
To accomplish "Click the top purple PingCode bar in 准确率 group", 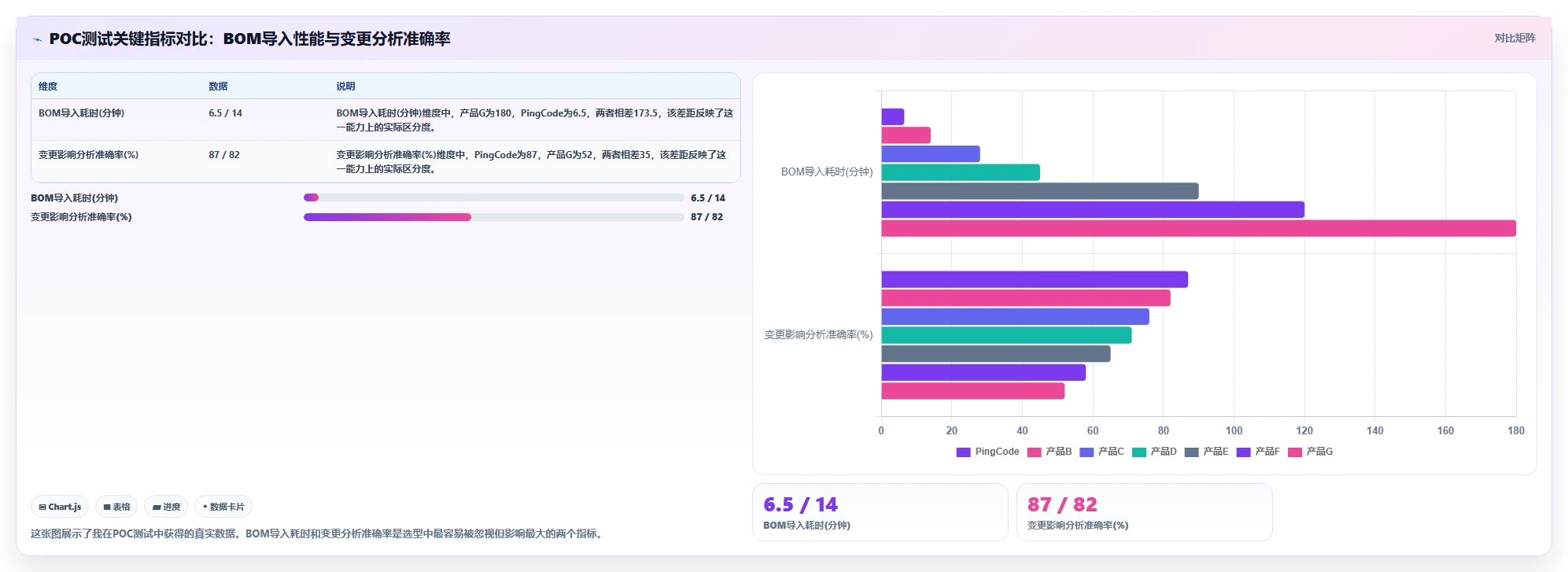I will (1034, 279).
